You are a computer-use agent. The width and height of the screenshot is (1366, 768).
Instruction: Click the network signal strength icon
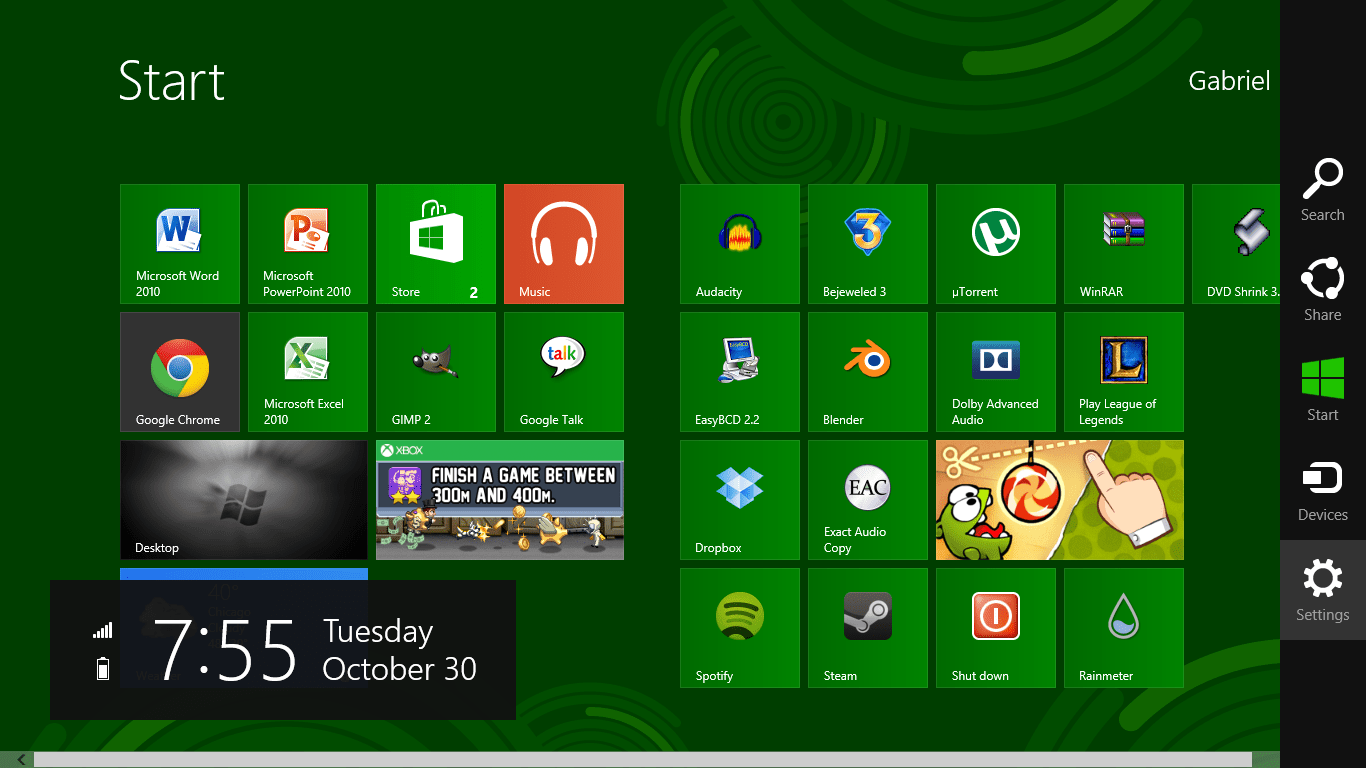coord(103,630)
